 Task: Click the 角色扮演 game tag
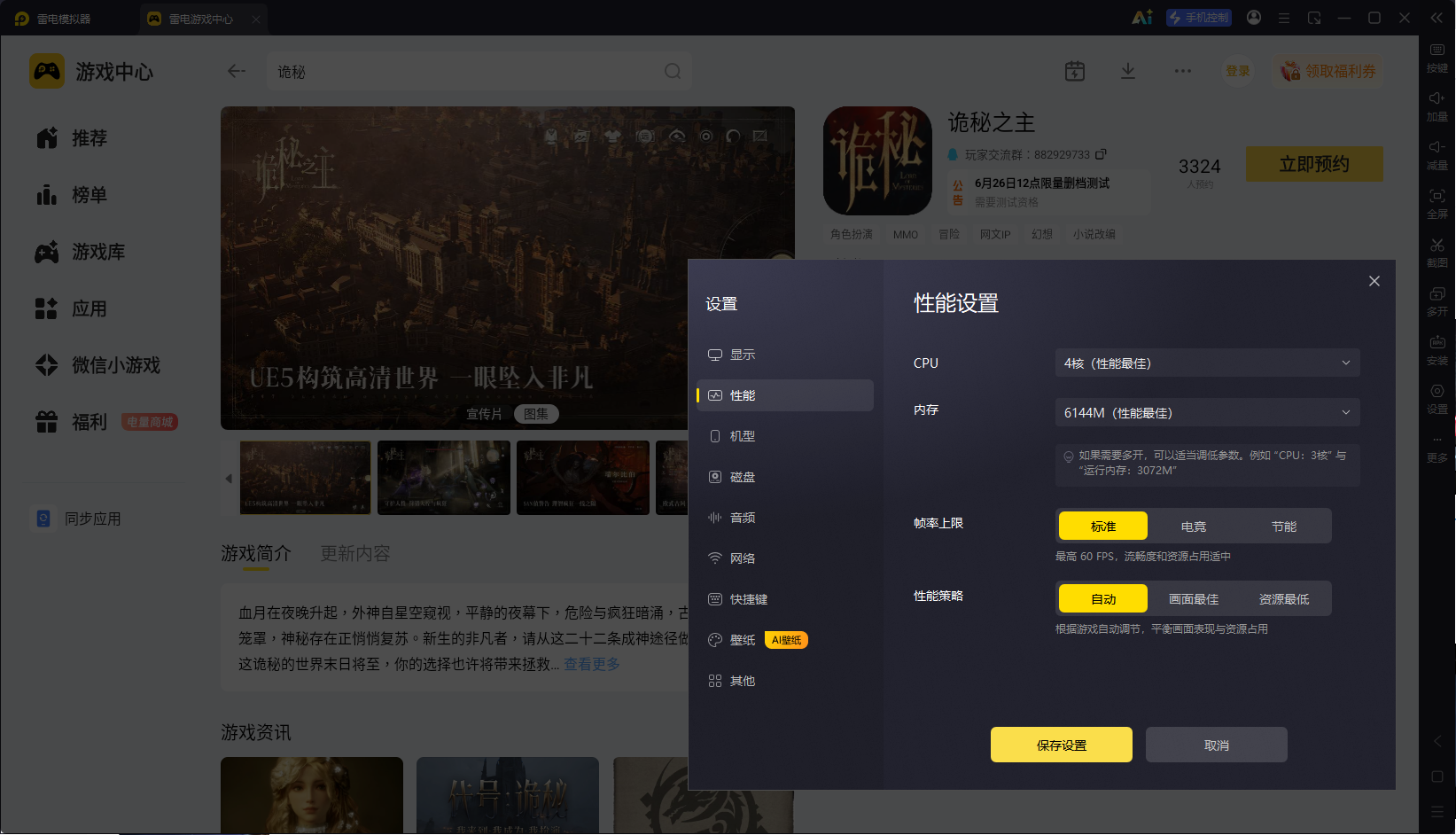coord(852,234)
